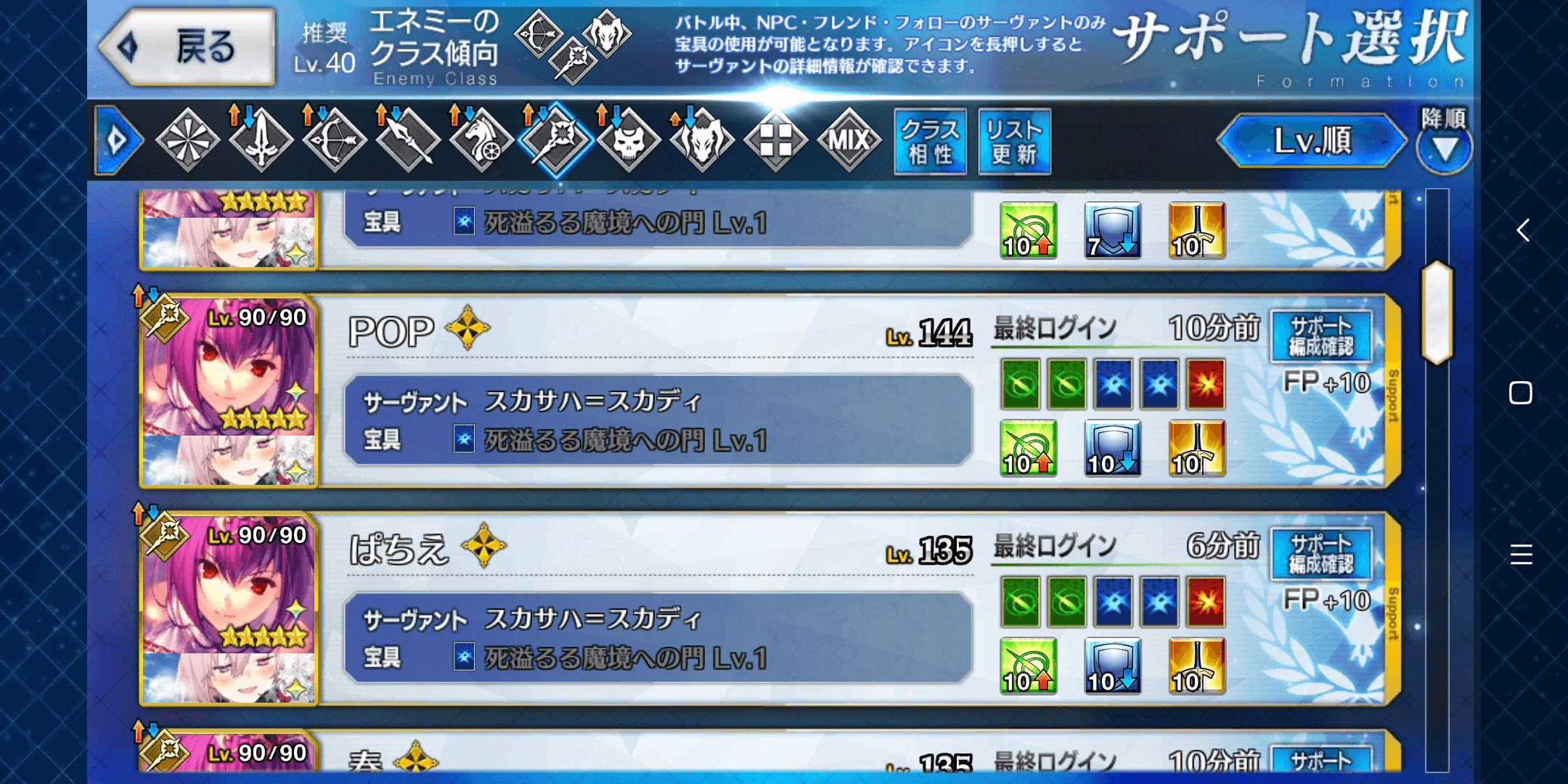Viewport: 1568px width, 784px height.
Task: Click the 戻る back button
Action: (x=189, y=48)
